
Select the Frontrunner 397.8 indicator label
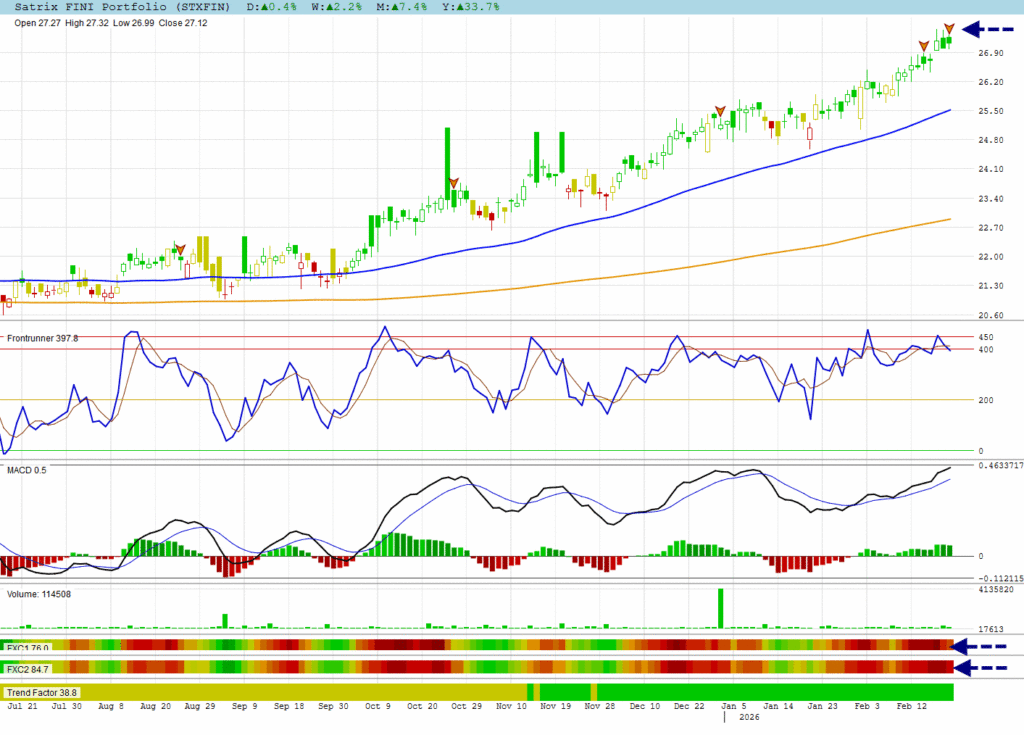tap(42, 339)
